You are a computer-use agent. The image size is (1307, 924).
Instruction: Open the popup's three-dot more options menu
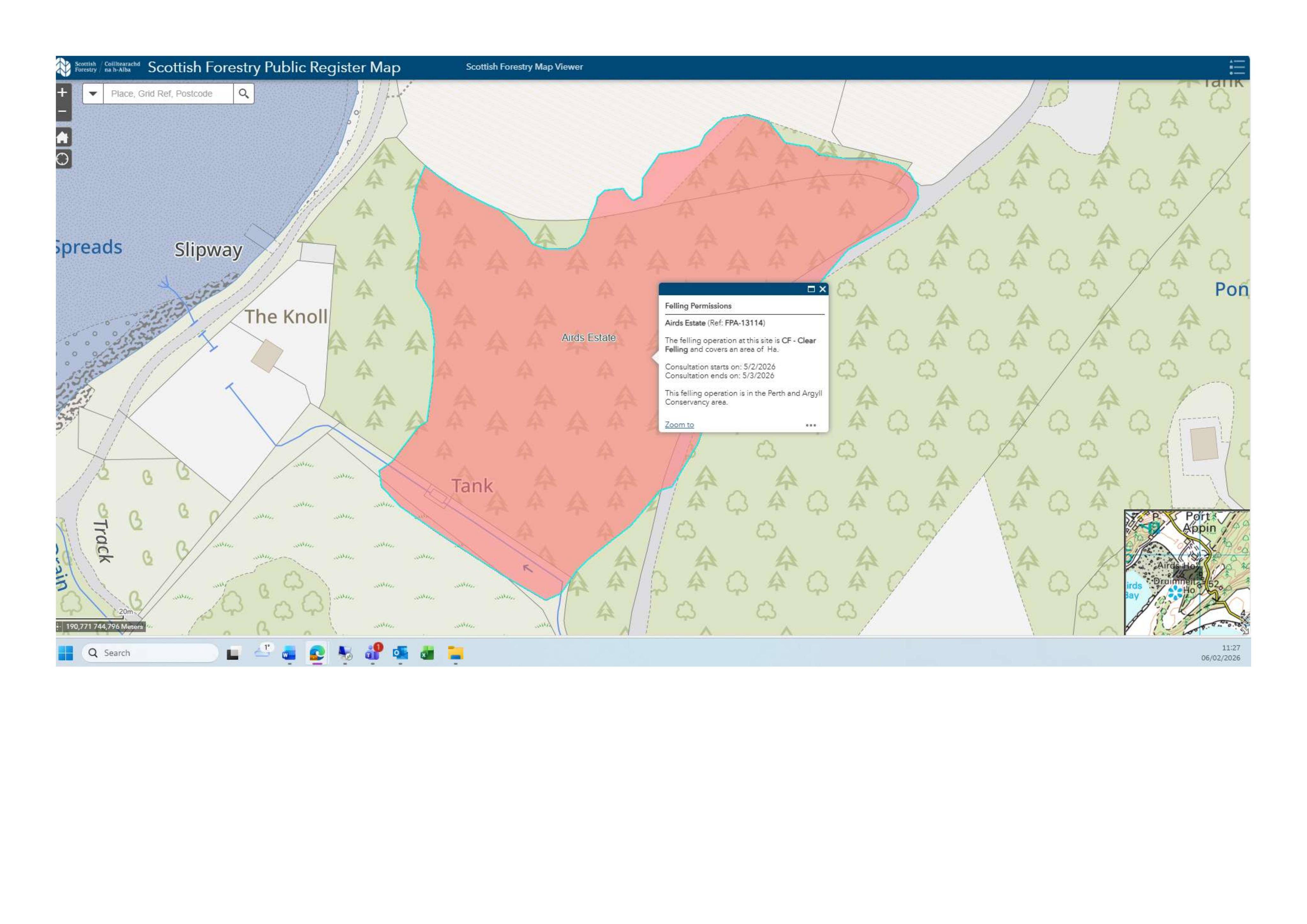810,425
